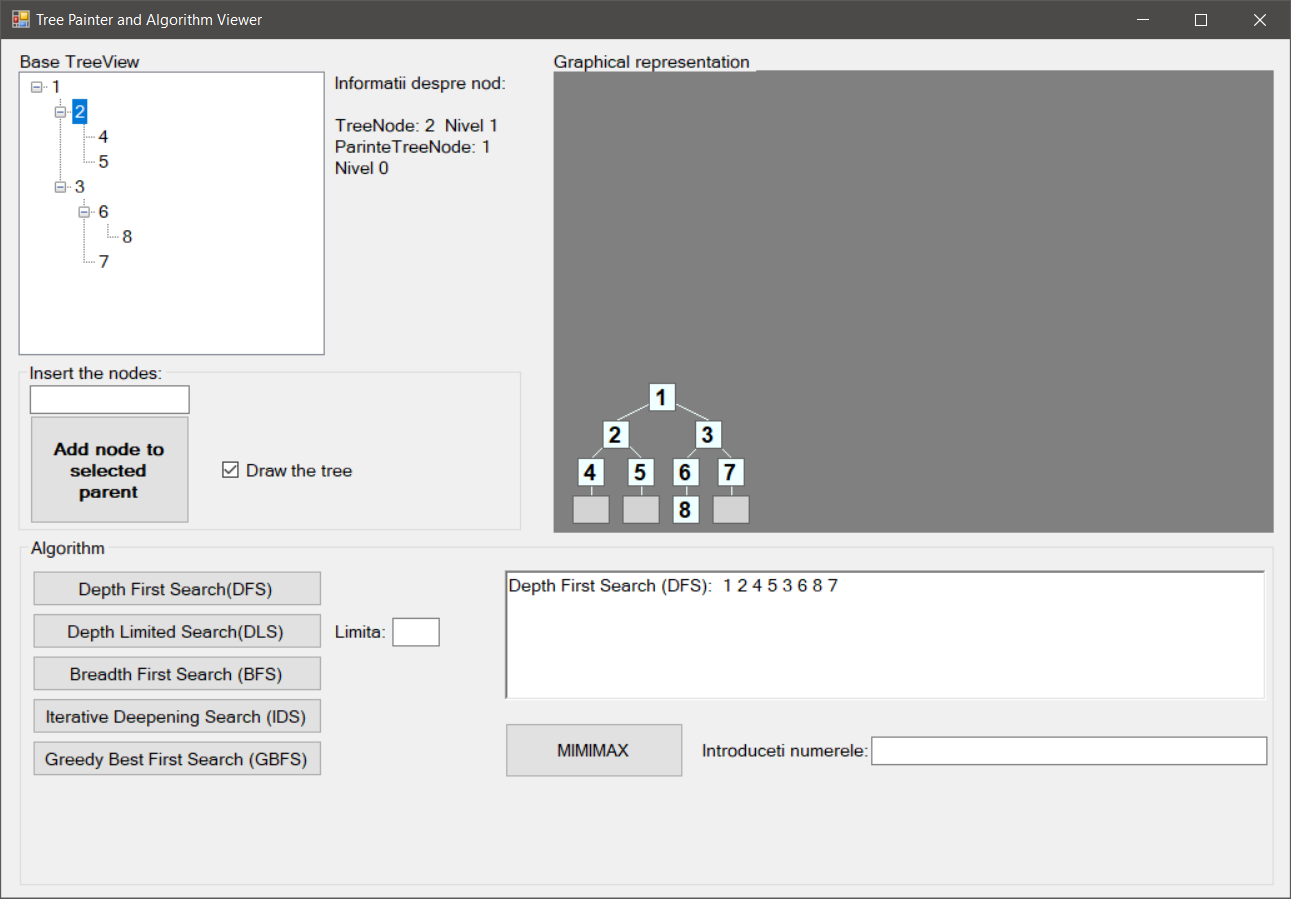Select tree node 6 in Base TreeView
This screenshot has height=899, width=1291.
[104, 212]
